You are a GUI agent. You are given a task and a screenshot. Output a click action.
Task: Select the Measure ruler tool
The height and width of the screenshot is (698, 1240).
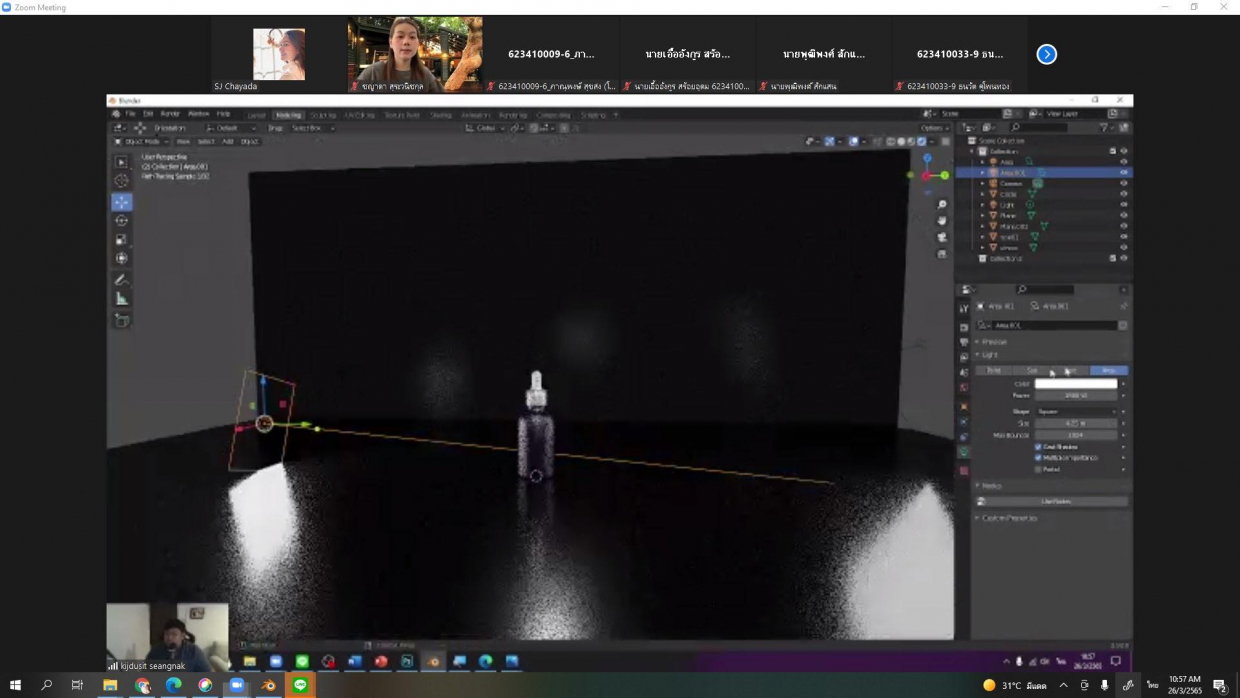(x=122, y=299)
